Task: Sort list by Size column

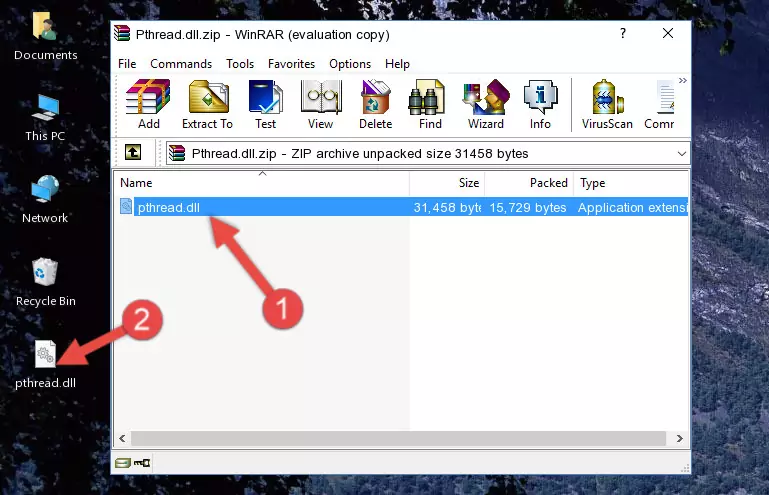Action: tap(447, 183)
